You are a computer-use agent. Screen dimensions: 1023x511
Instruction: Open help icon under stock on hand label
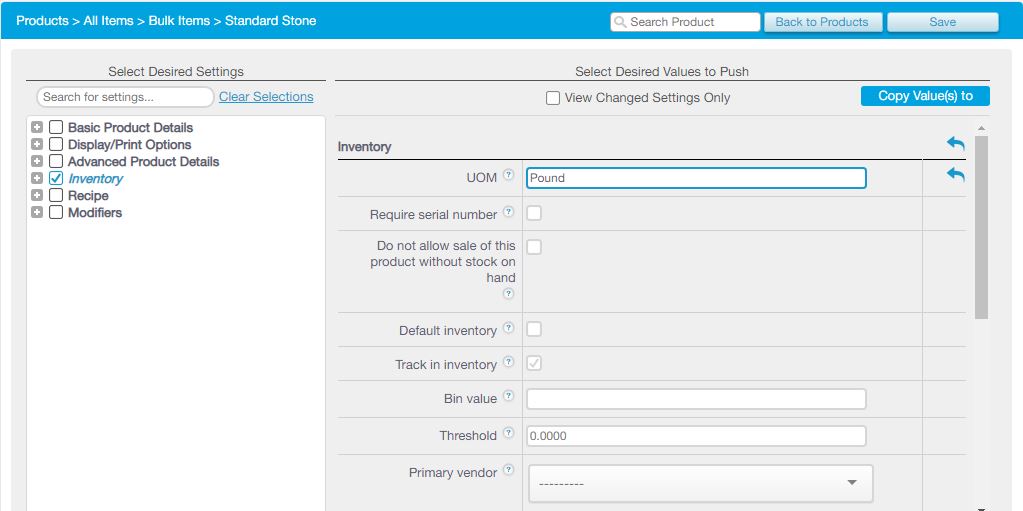tap(509, 294)
